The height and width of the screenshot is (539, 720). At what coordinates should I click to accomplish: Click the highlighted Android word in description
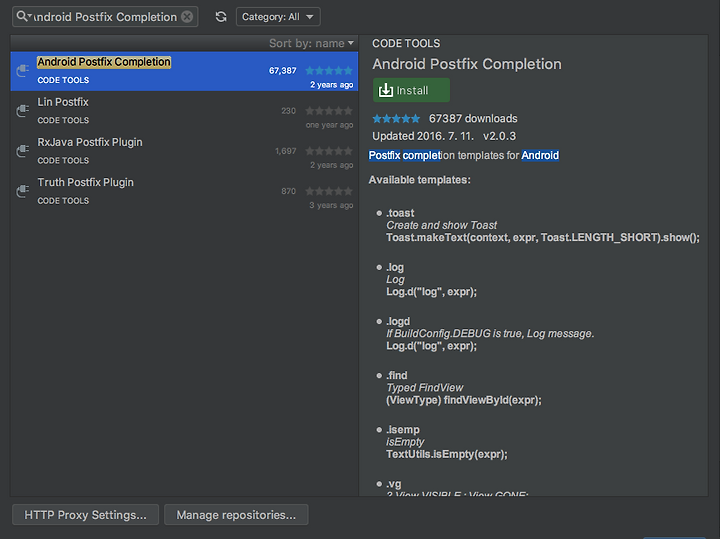(540, 155)
